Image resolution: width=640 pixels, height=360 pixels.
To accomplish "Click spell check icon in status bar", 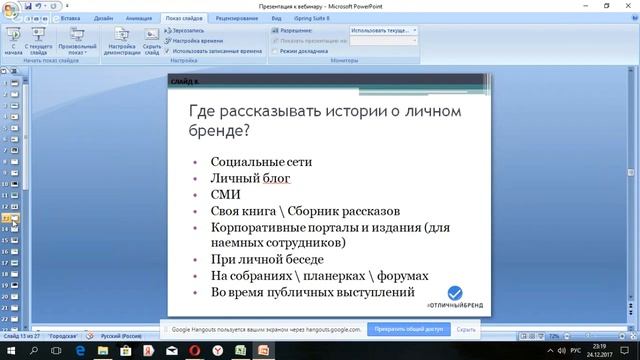I will 90,336.
